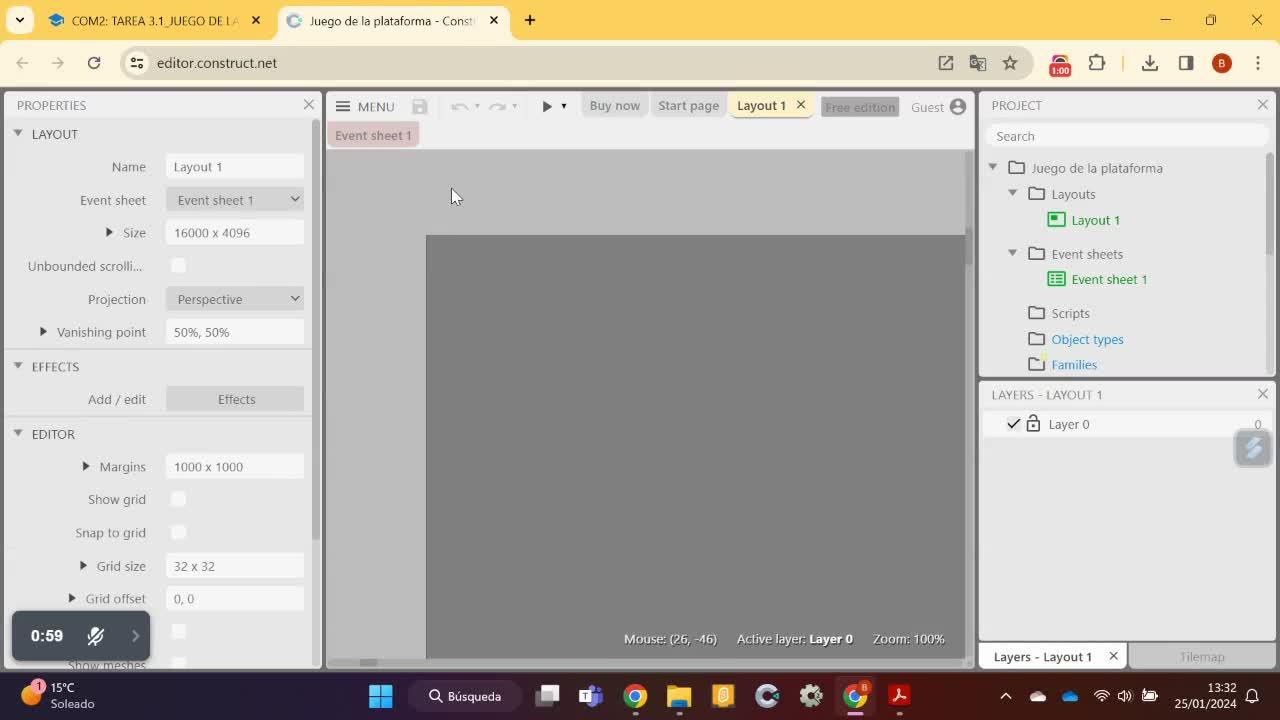Collapse the Juego de la plataforma project tree

(x=993, y=167)
